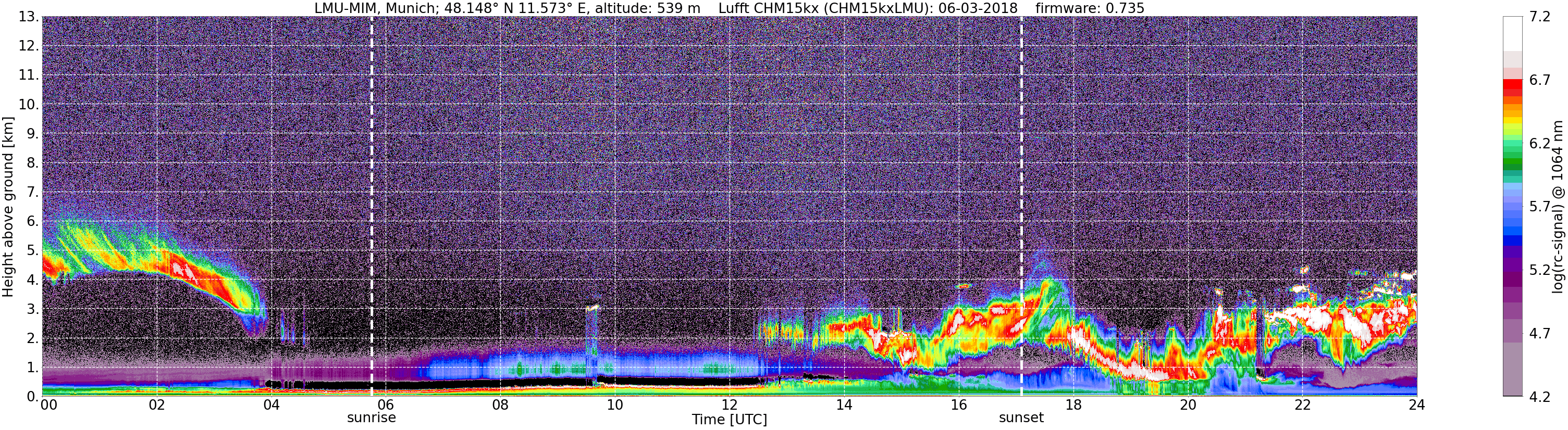
Task: Click the plot title mentioning LMU-MIM, Munich
Action: (x=729, y=8)
